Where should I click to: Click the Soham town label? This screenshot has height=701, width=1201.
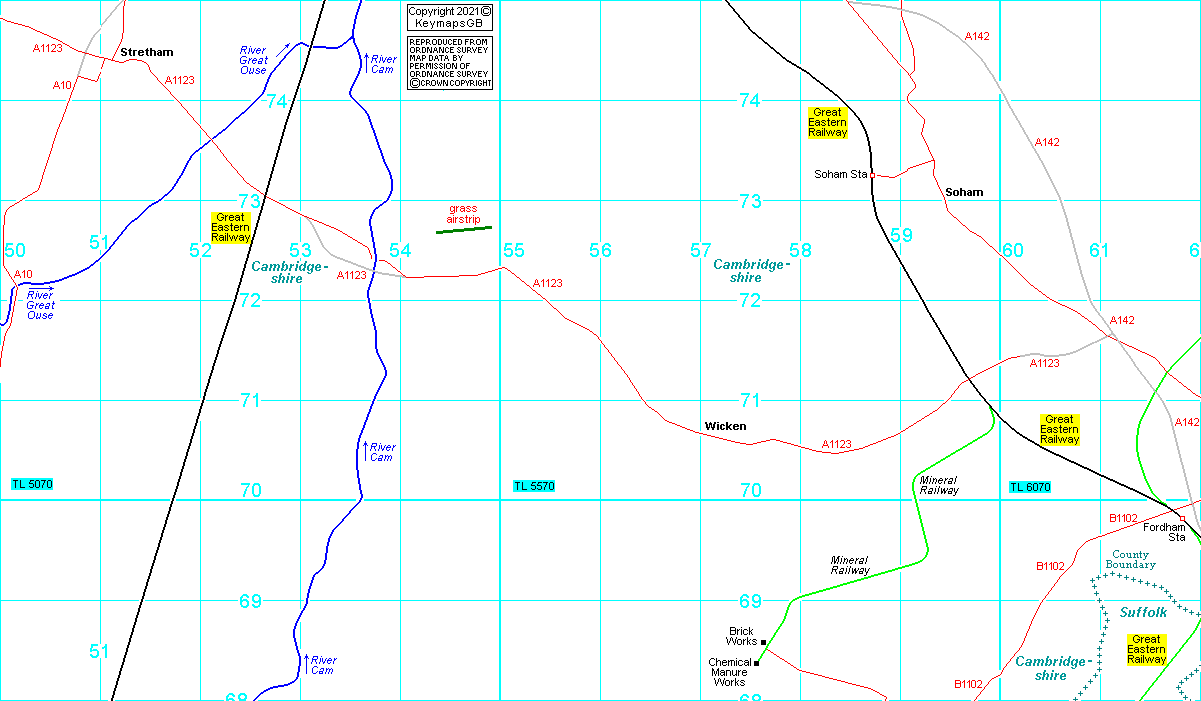tap(964, 192)
